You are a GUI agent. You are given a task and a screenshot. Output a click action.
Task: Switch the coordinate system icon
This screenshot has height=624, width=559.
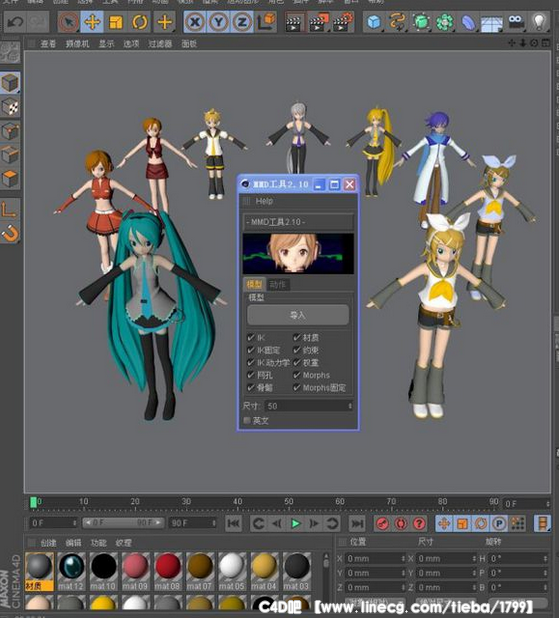(x=266, y=21)
